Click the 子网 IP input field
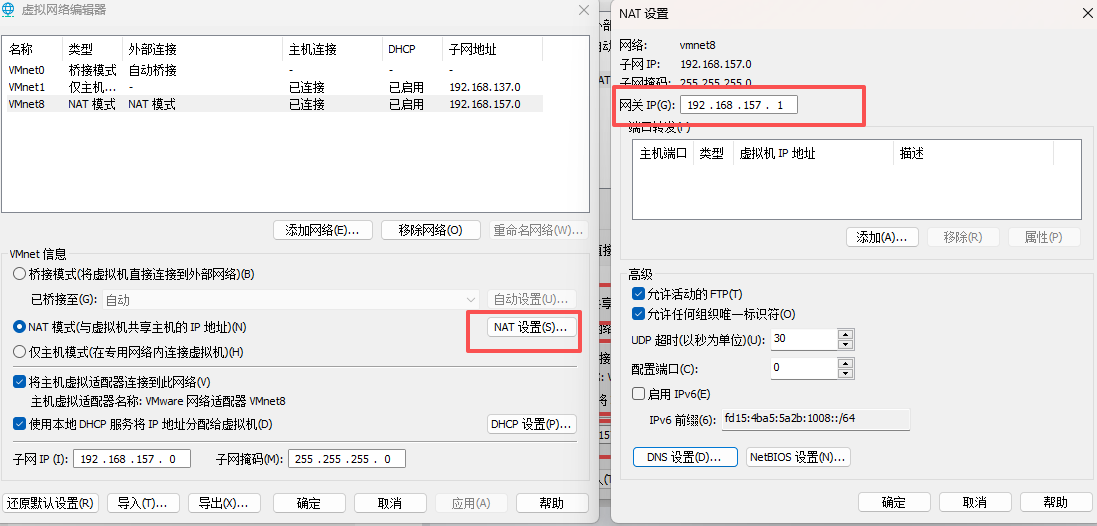 pos(132,460)
